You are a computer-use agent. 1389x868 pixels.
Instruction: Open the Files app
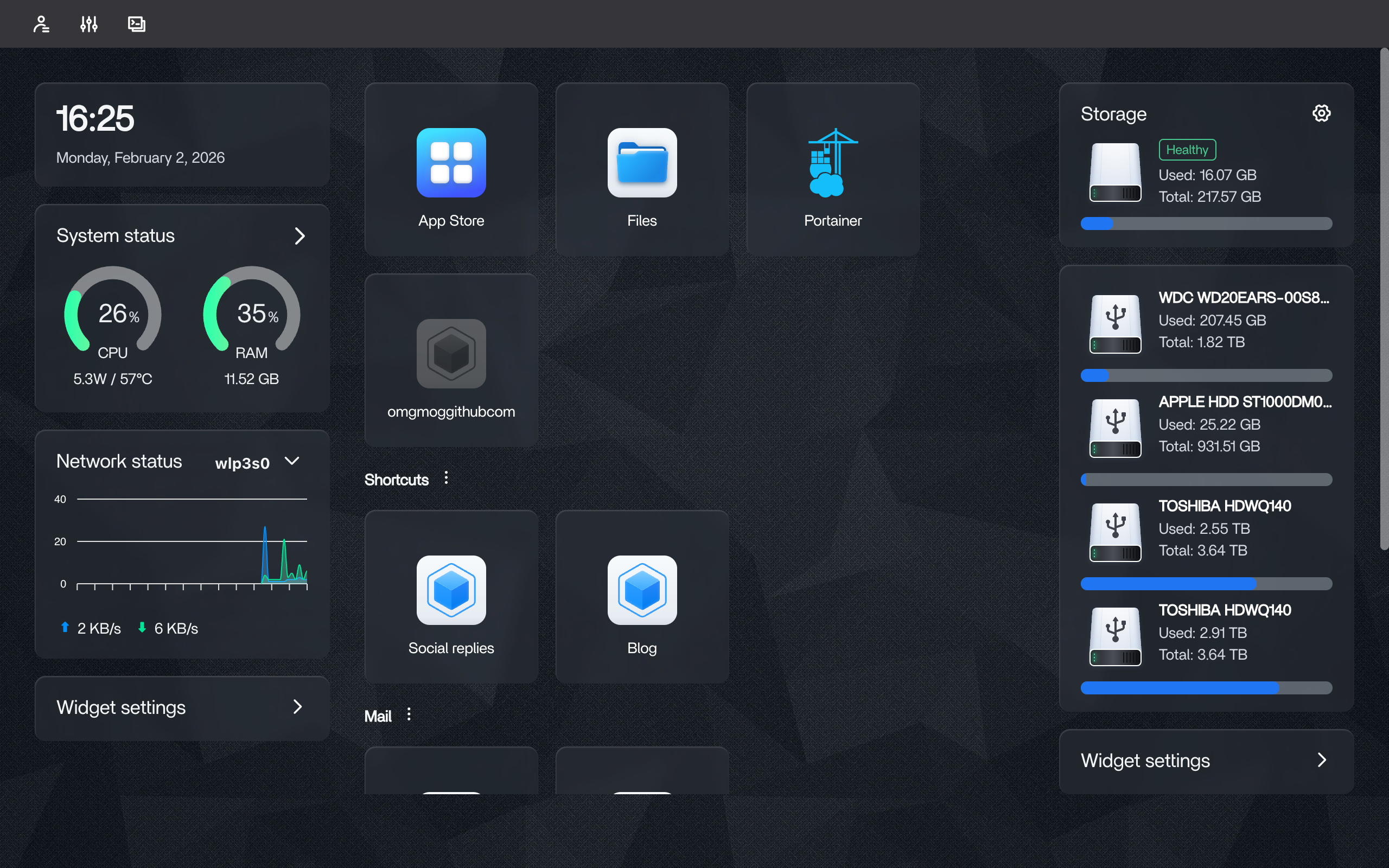coord(642,170)
